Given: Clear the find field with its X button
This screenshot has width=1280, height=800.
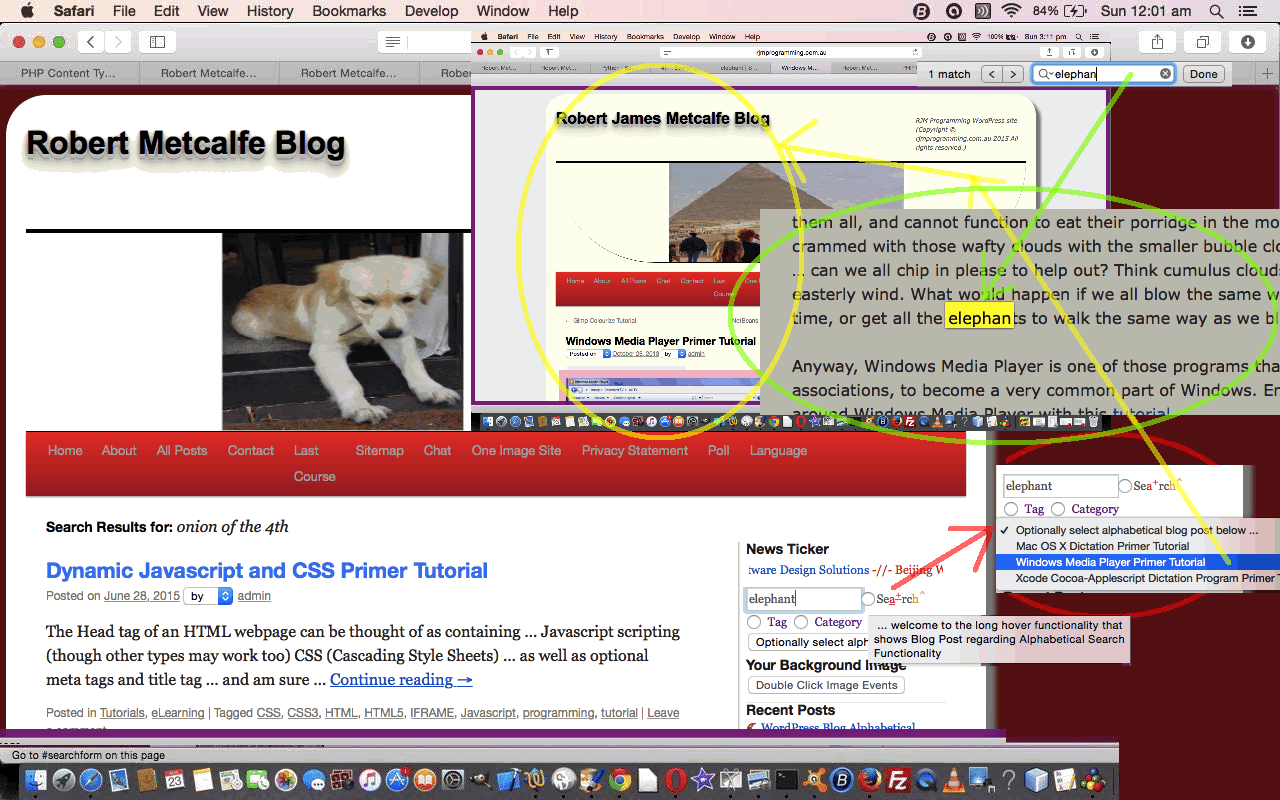Looking at the screenshot, I should coord(1165,74).
